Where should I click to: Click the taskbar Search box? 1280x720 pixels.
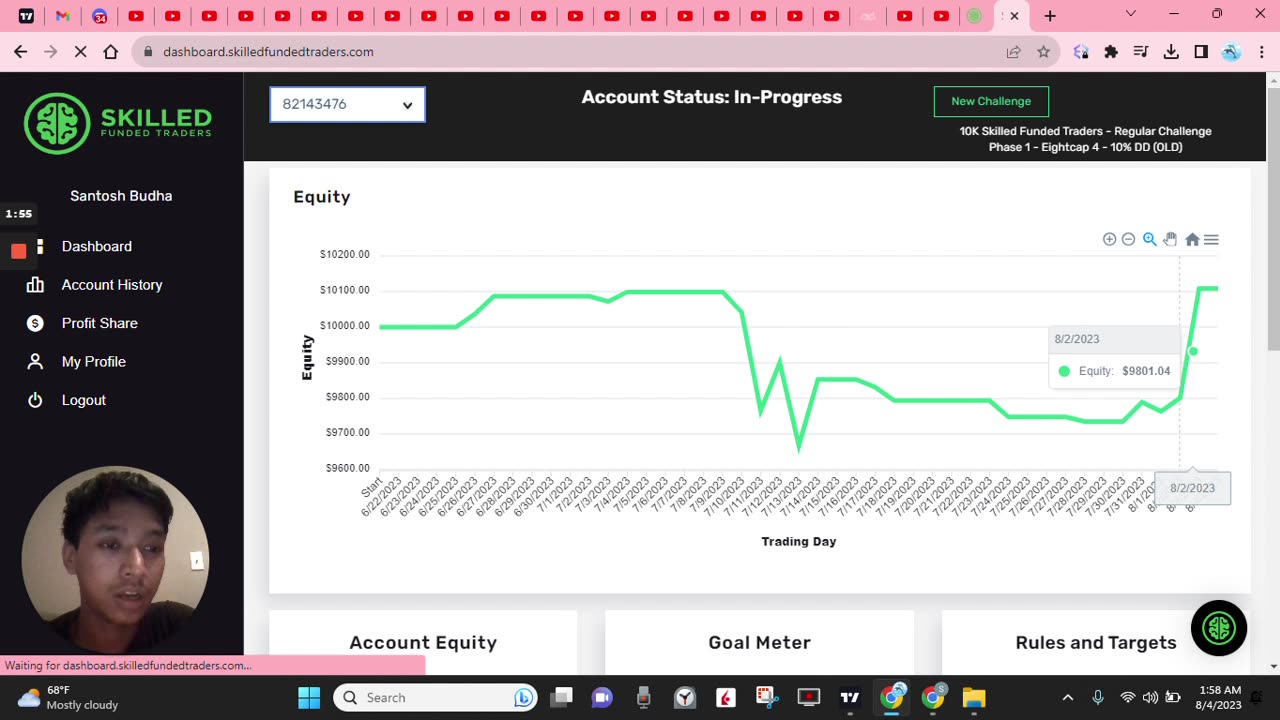[435, 697]
